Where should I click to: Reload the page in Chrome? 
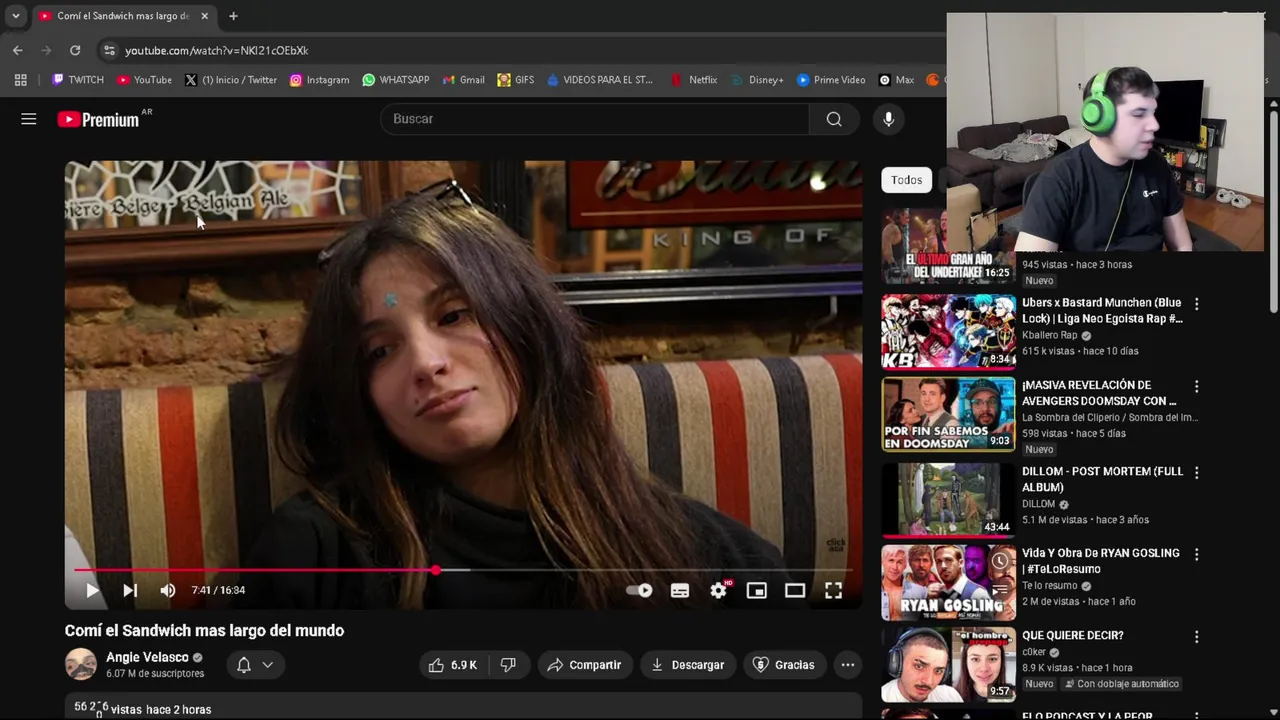(x=75, y=50)
